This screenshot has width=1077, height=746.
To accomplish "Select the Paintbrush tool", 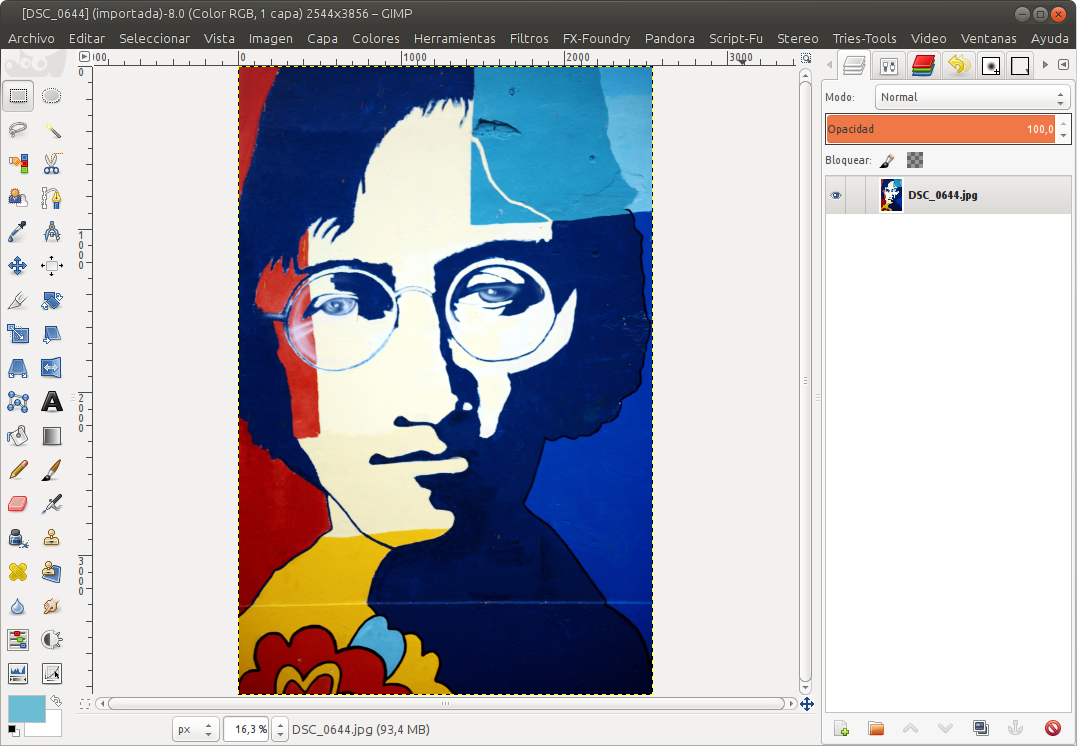I will [x=52, y=470].
